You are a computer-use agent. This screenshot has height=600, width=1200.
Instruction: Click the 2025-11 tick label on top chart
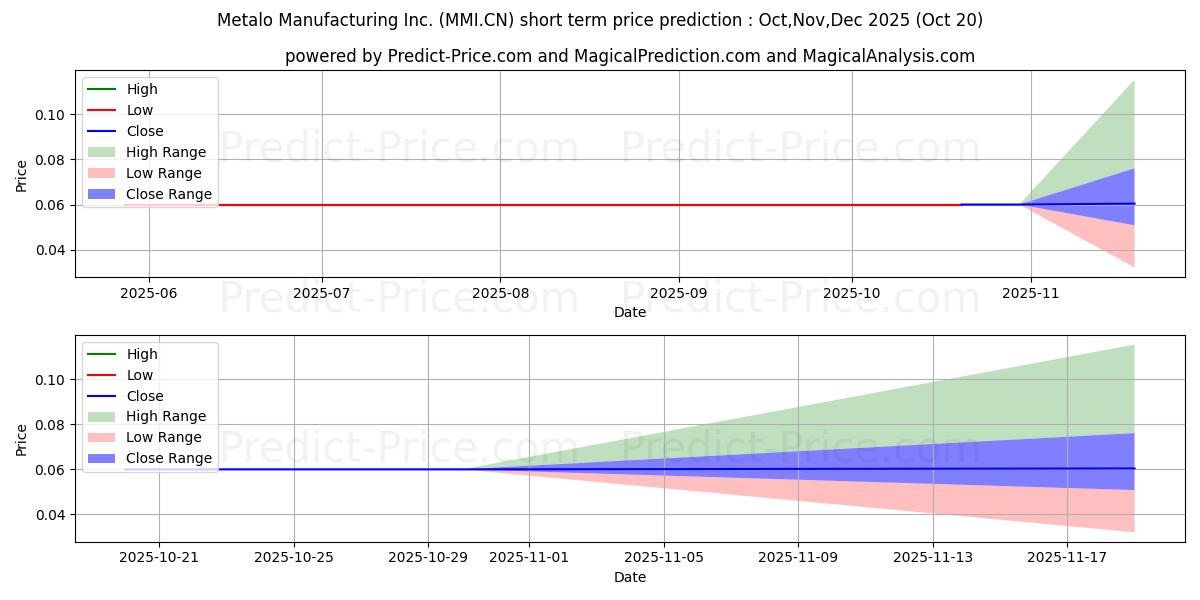1030,292
